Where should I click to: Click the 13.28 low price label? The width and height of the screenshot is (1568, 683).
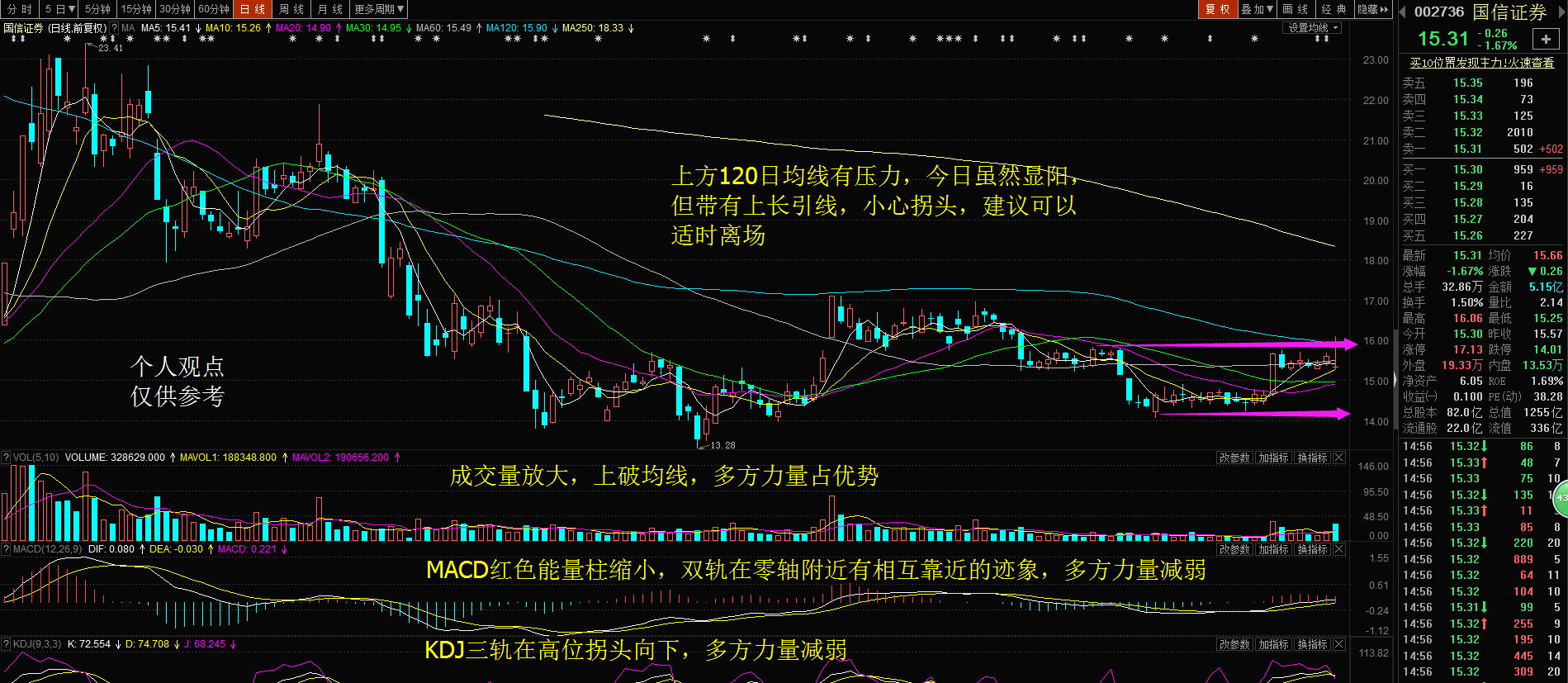pyautogui.click(x=722, y=445)
